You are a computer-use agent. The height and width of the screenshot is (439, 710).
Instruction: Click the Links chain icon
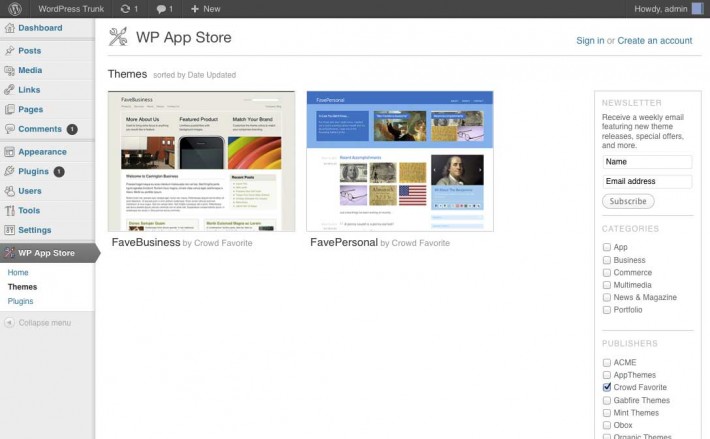click(x=10, y=90)
